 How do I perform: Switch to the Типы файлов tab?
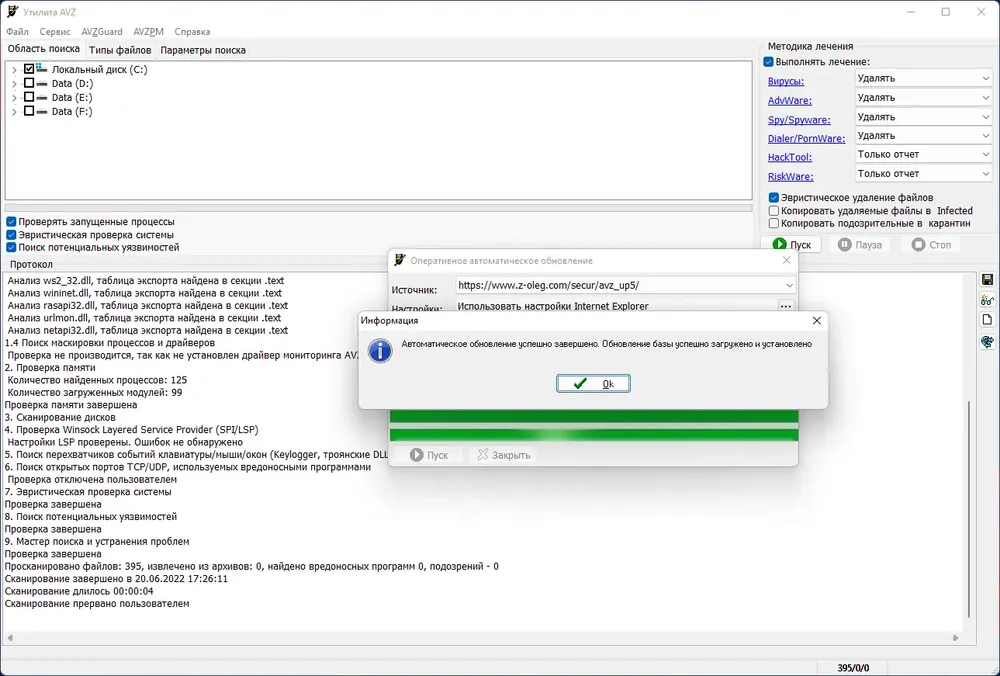pos(120,50)
